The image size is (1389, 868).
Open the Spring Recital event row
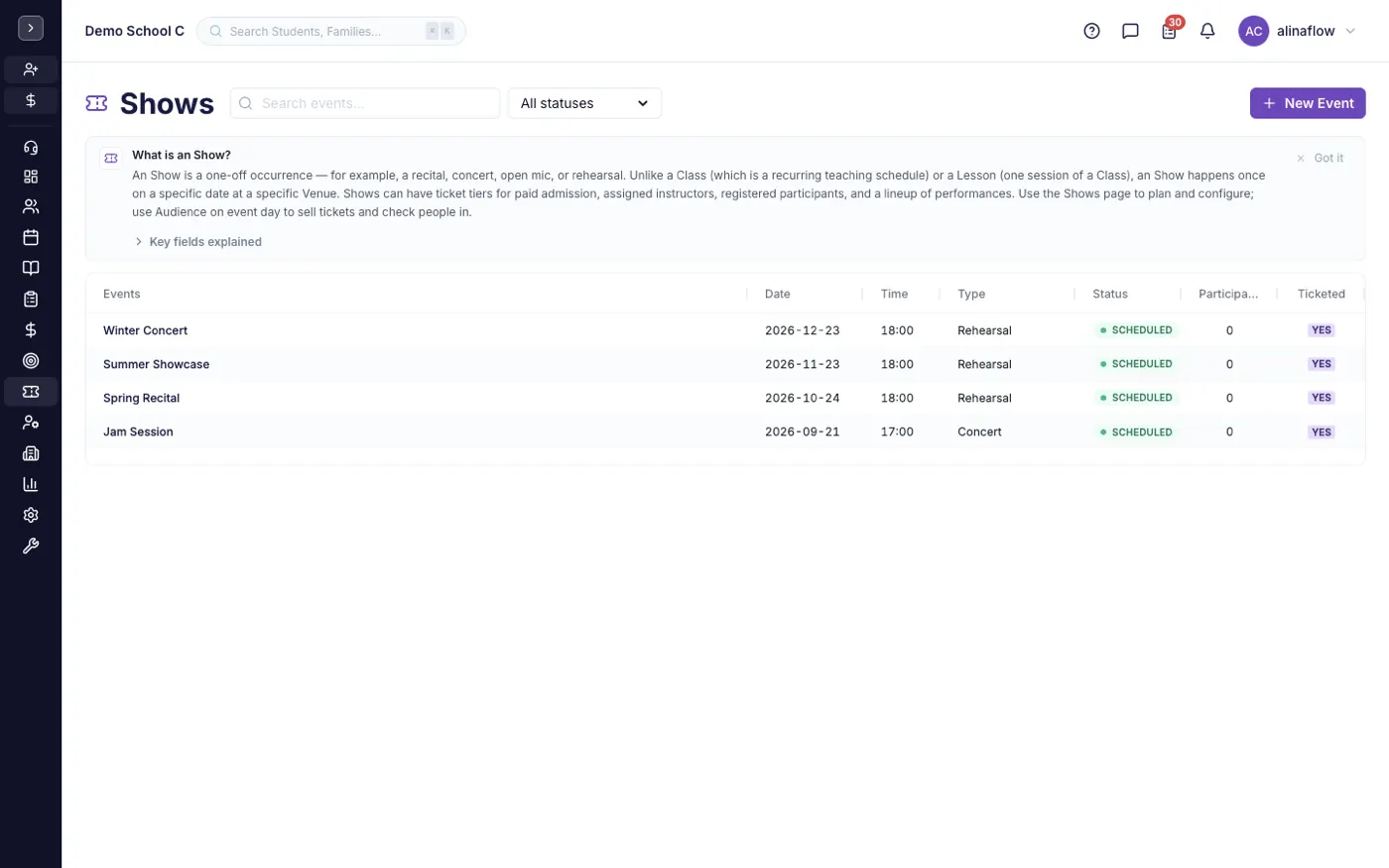pos(725,398)
